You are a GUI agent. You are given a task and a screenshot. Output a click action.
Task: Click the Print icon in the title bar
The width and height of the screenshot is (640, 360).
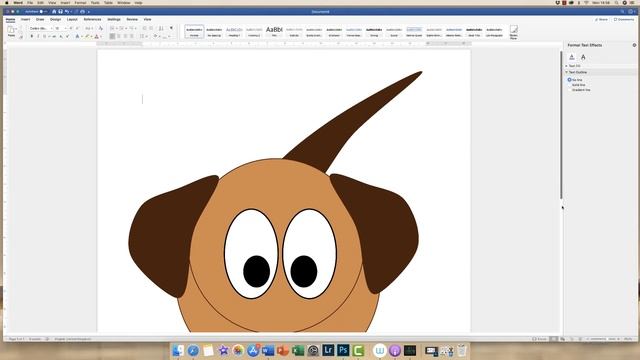tap(82, 11)
